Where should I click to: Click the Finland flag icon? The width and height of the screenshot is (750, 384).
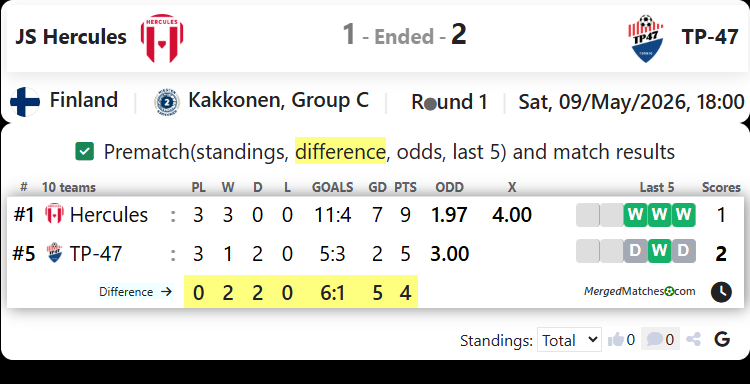tap(25, 101)
